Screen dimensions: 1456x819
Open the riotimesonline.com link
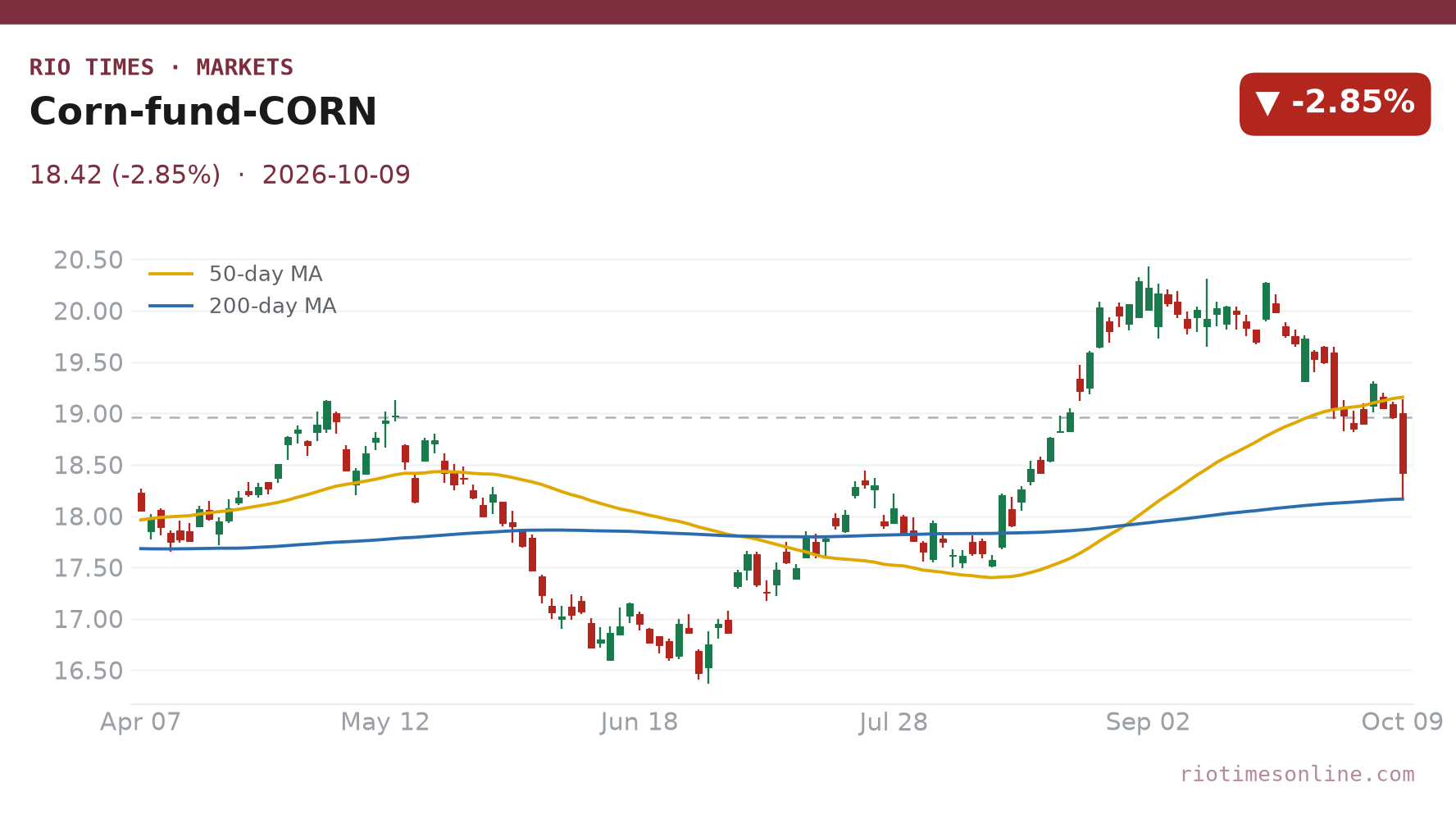coord(1297,774)
